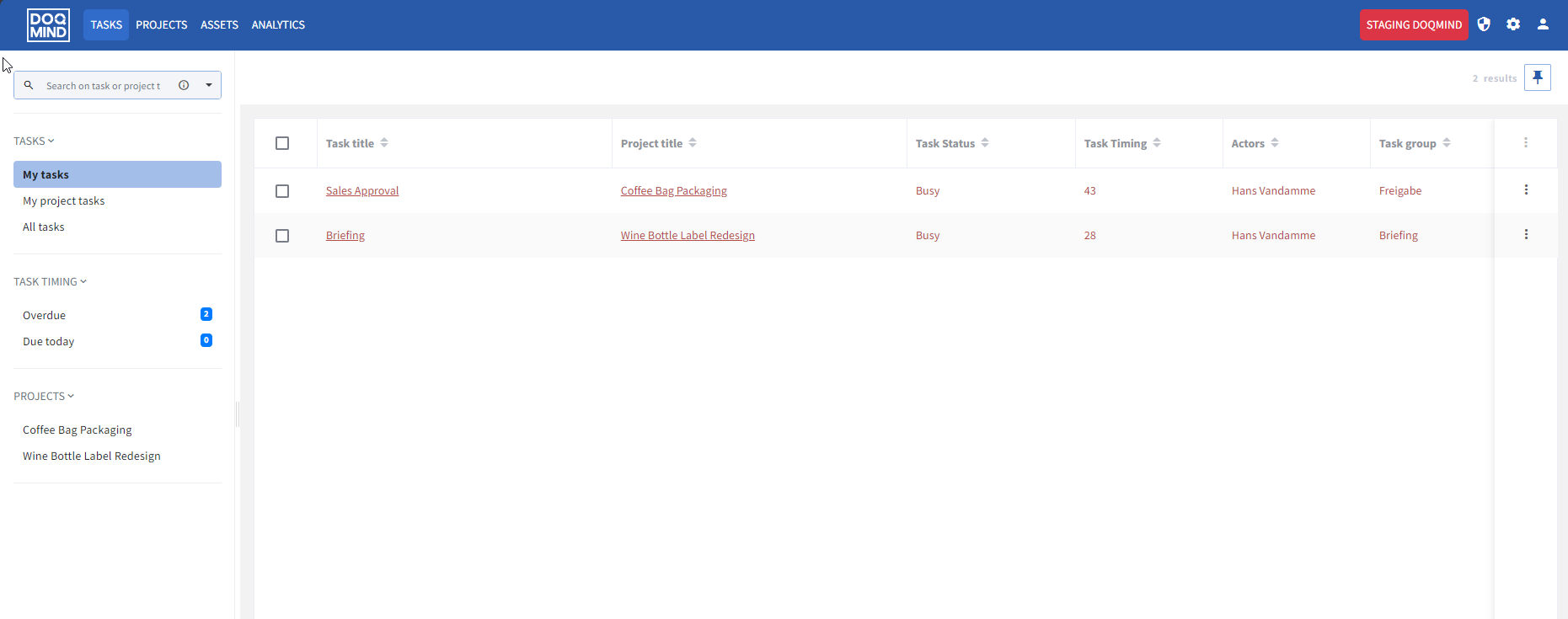This screenshot has height=619, width=1568.
Task: Collapse the PROJECTS sidebar section
Action: pyautogui.click(x=44, y=397)
